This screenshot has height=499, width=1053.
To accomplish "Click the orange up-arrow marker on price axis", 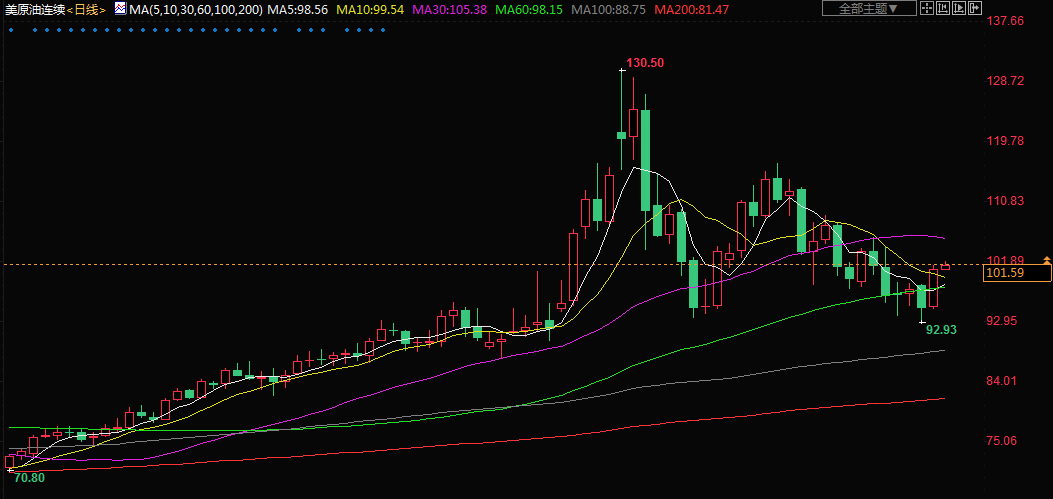I will (x=1046, y=260).
